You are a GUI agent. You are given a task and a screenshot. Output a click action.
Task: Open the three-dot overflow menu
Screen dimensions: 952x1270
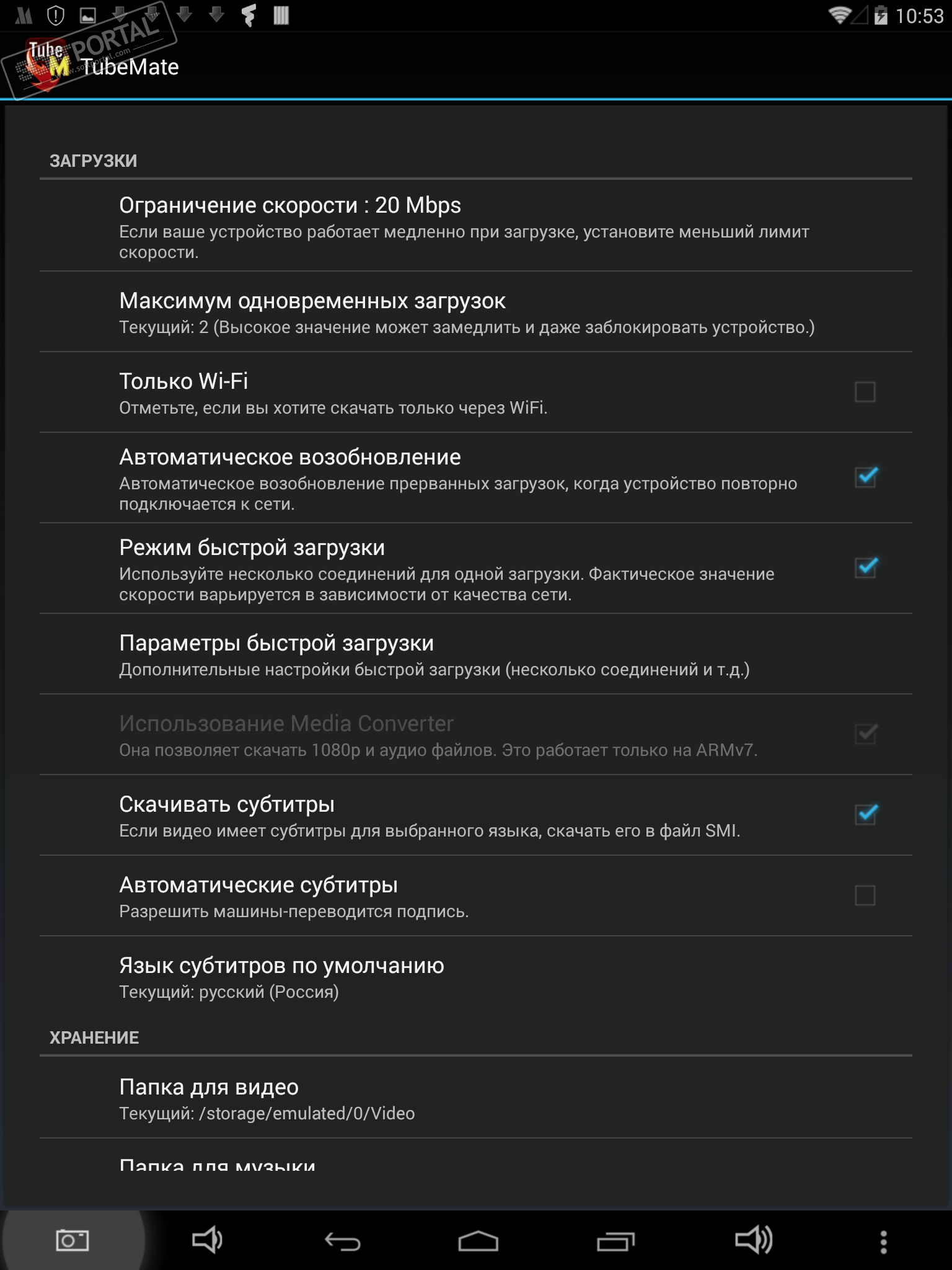tap(883, 1241)
